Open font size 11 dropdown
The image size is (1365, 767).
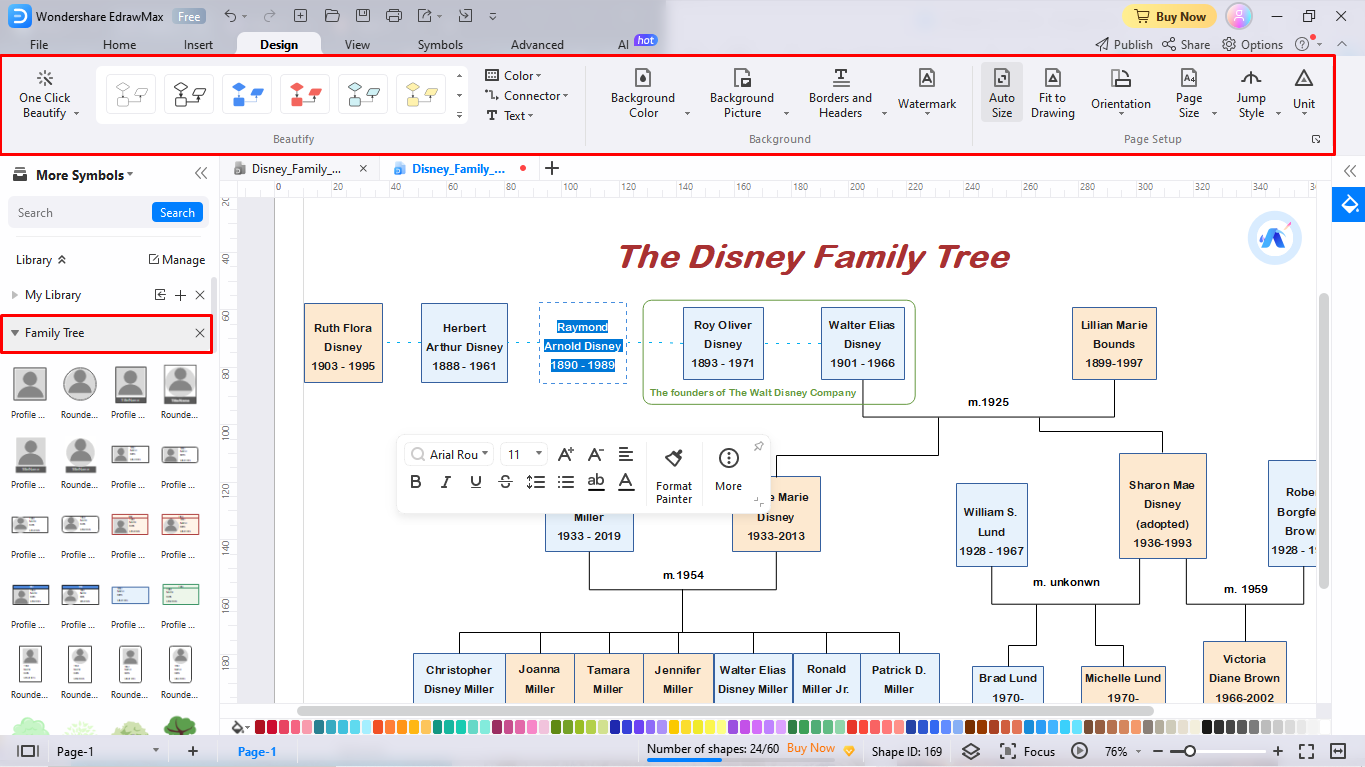(x=524, y=454)
